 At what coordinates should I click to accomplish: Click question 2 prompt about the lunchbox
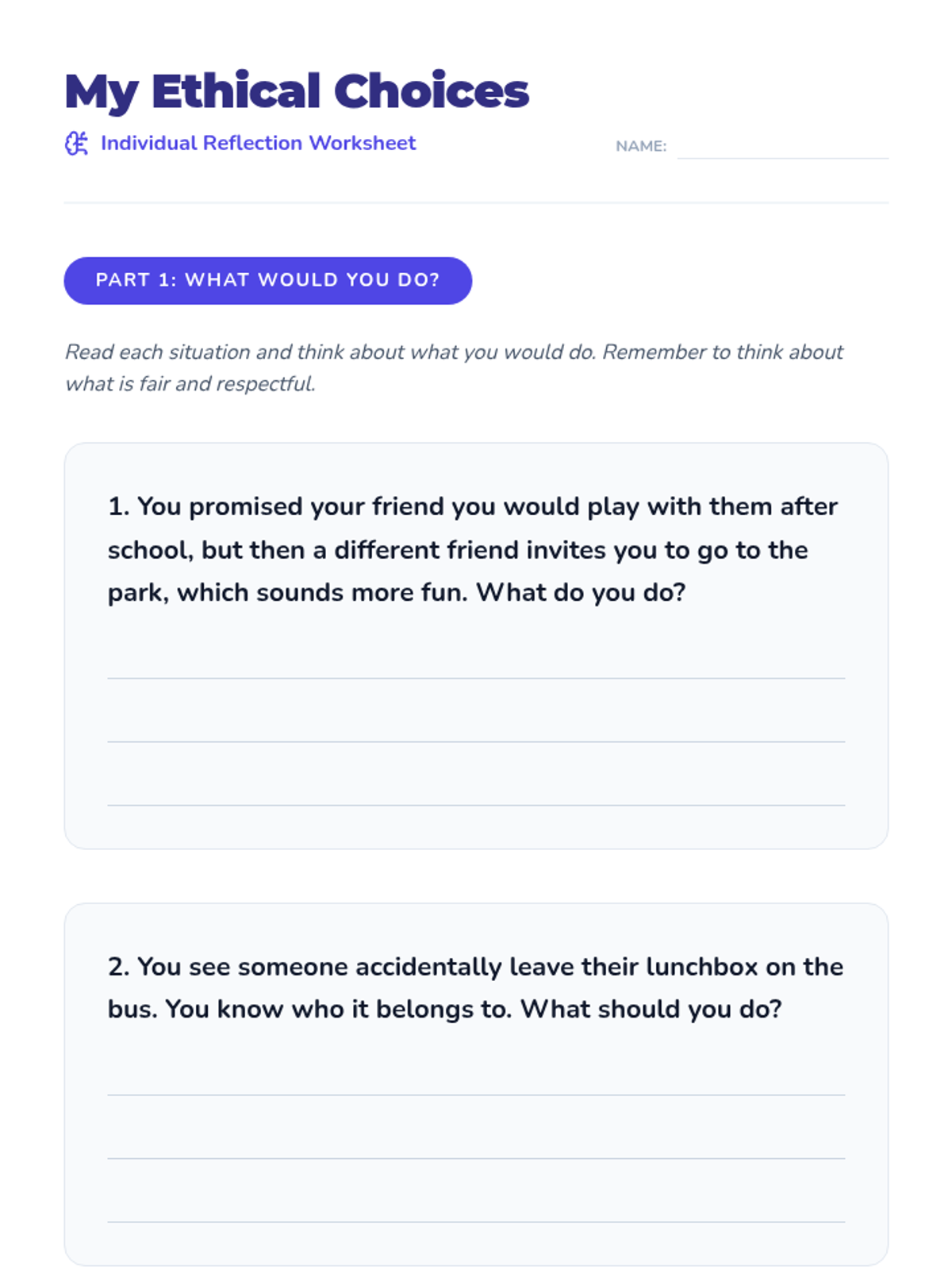click(476, 987)
